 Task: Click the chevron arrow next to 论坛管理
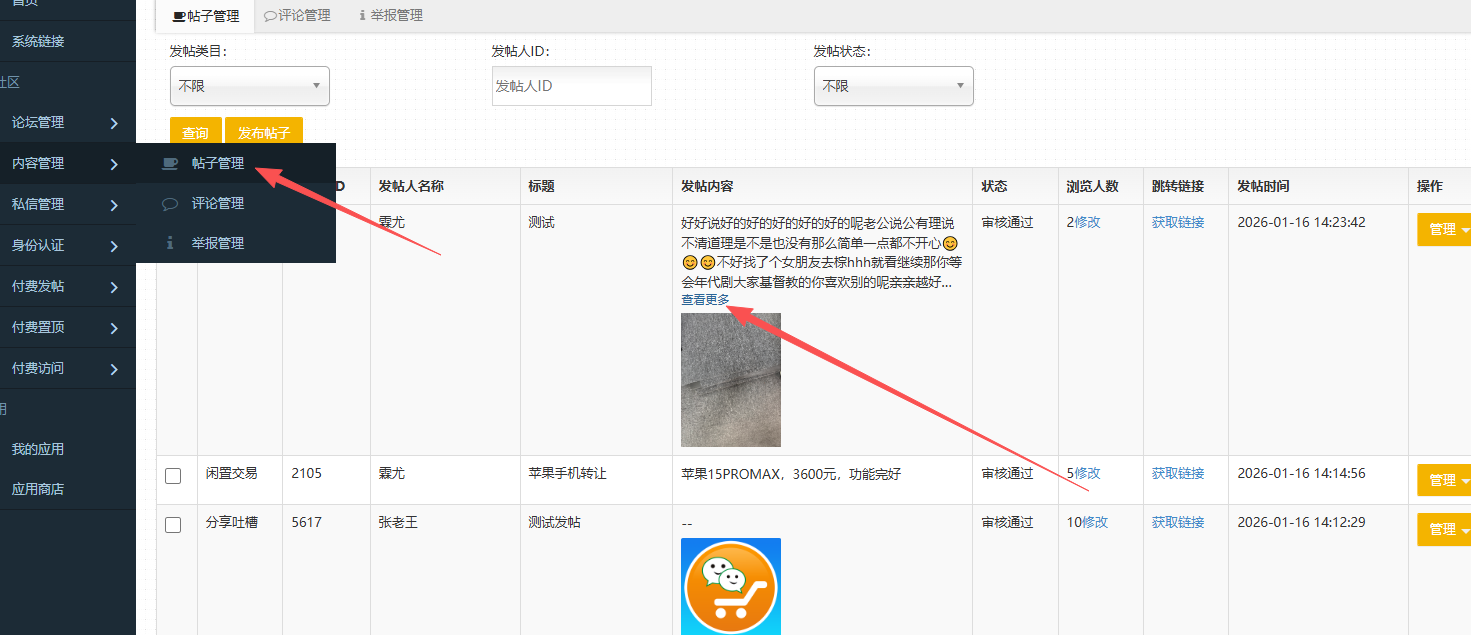pyautogui.click(x=114, y=123)
